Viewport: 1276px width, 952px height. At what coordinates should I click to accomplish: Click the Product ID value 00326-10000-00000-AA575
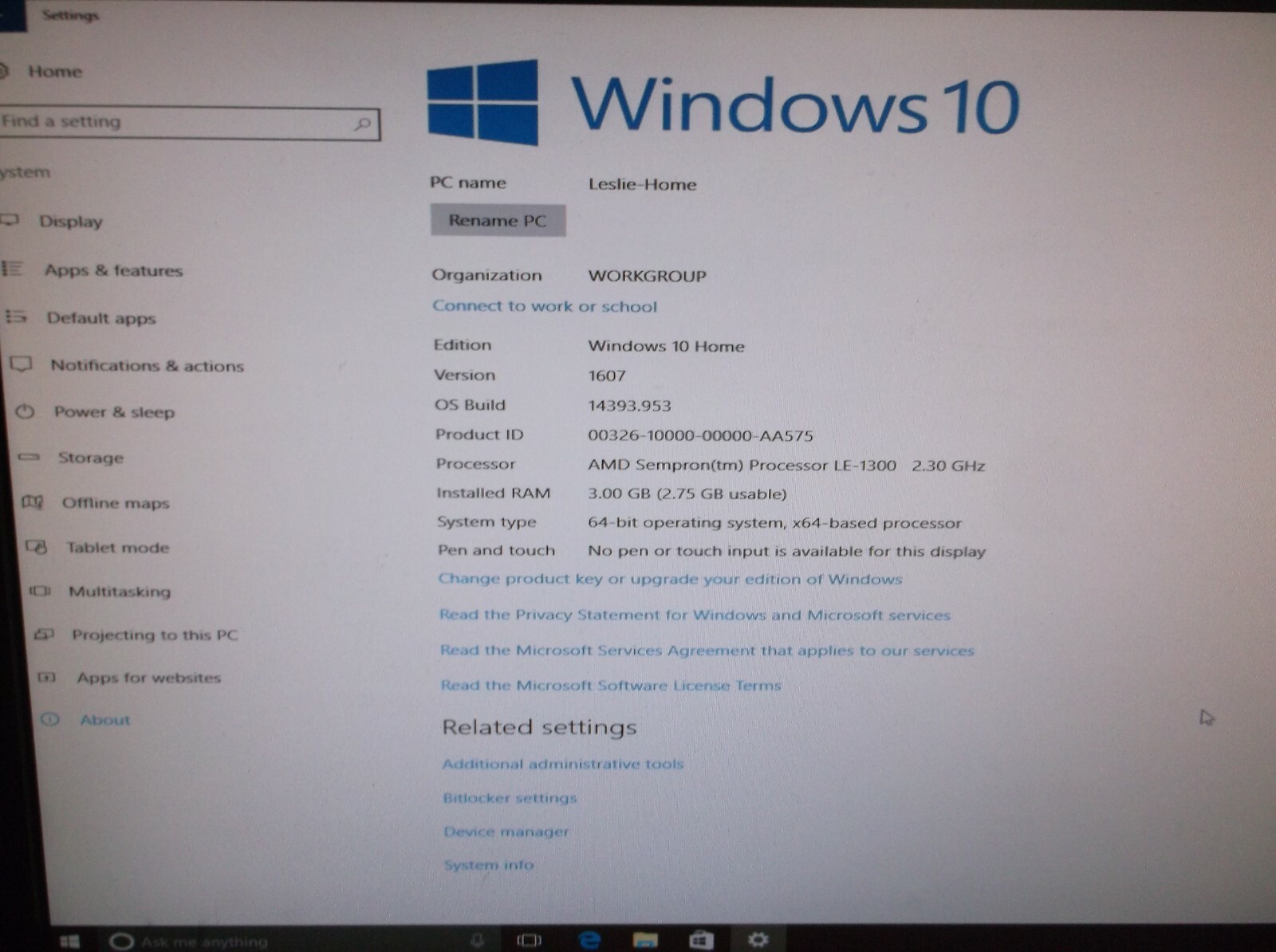pyautogui.click(x=701, y=436)
